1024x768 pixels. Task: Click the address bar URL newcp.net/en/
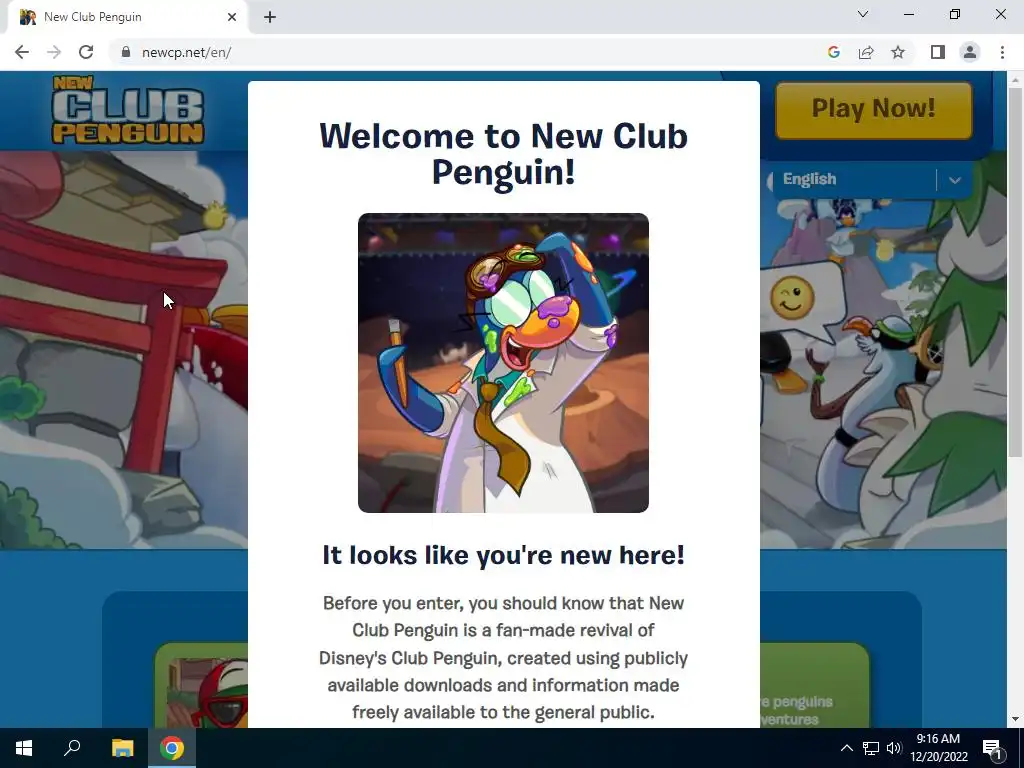click(186, 52)
